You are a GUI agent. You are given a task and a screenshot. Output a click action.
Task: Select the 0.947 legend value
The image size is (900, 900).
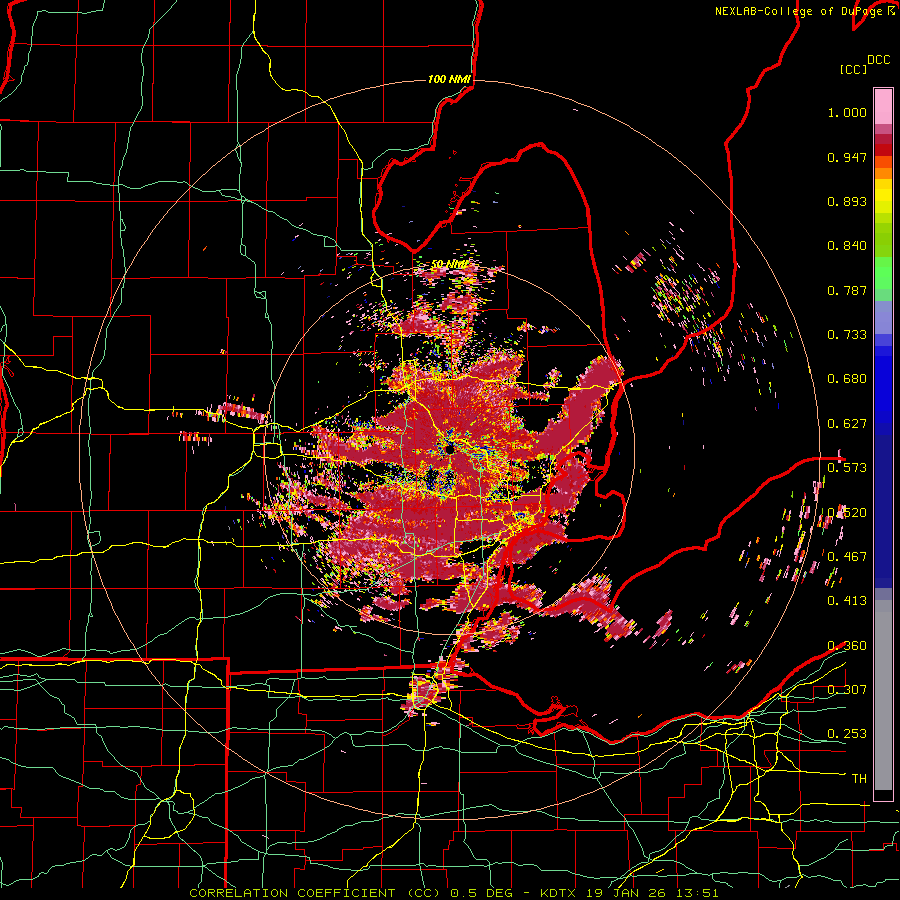point(847,157)
